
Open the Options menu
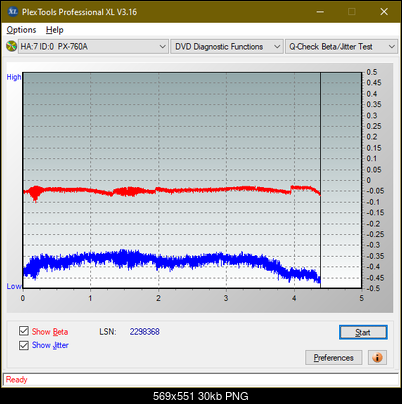tap(21, 30)
